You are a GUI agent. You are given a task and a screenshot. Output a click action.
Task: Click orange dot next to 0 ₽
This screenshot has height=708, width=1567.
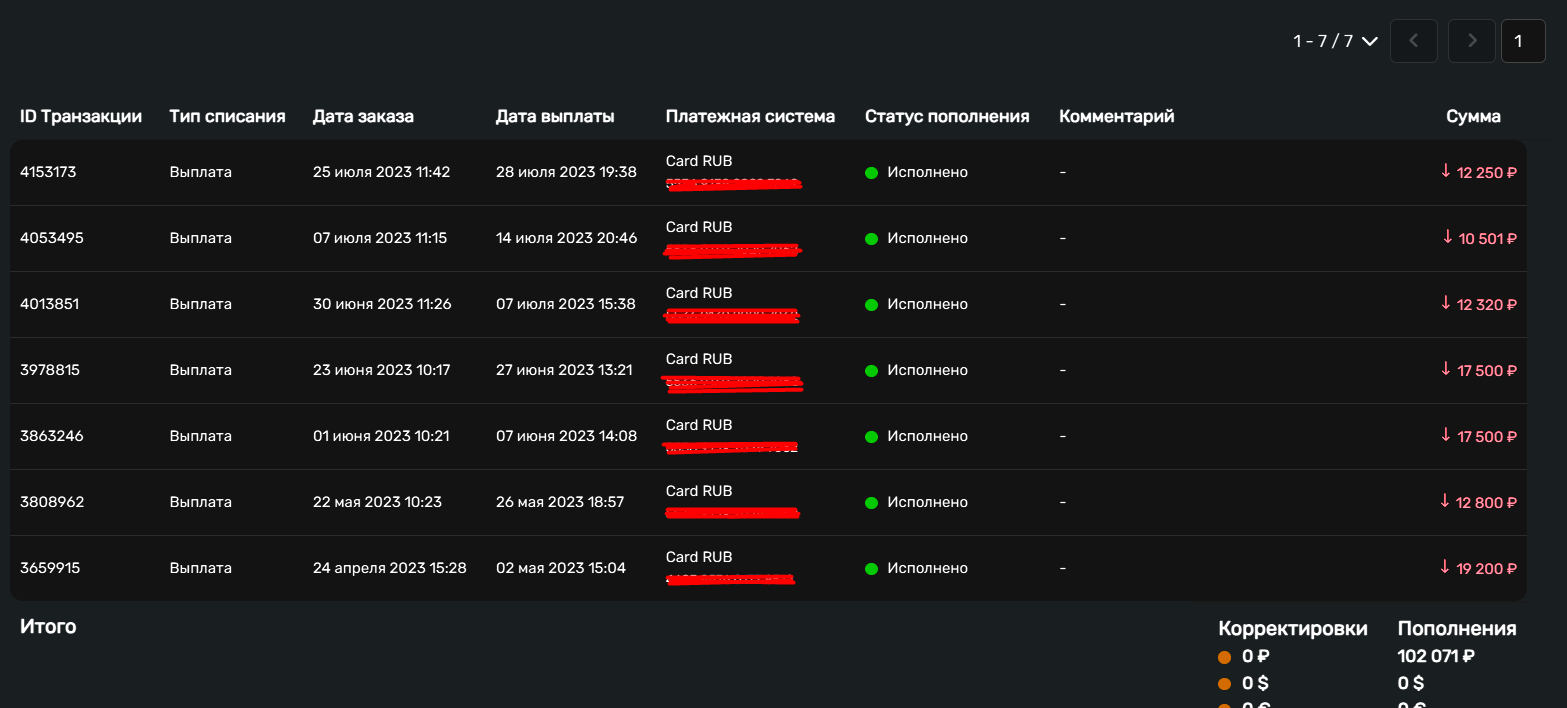(x=1224, y=658)
